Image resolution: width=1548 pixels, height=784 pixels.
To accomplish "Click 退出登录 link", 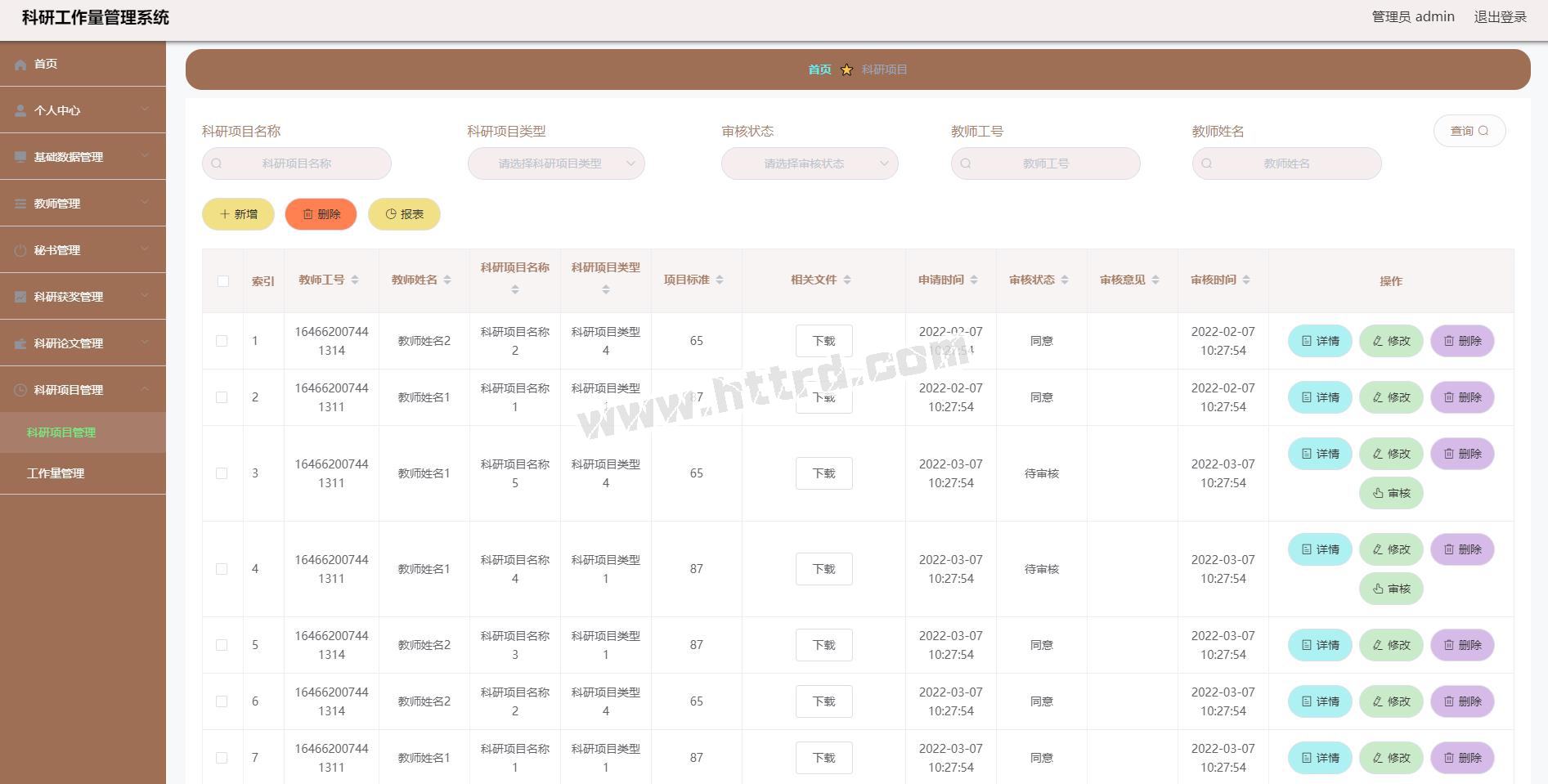I will pos(1501,17).
